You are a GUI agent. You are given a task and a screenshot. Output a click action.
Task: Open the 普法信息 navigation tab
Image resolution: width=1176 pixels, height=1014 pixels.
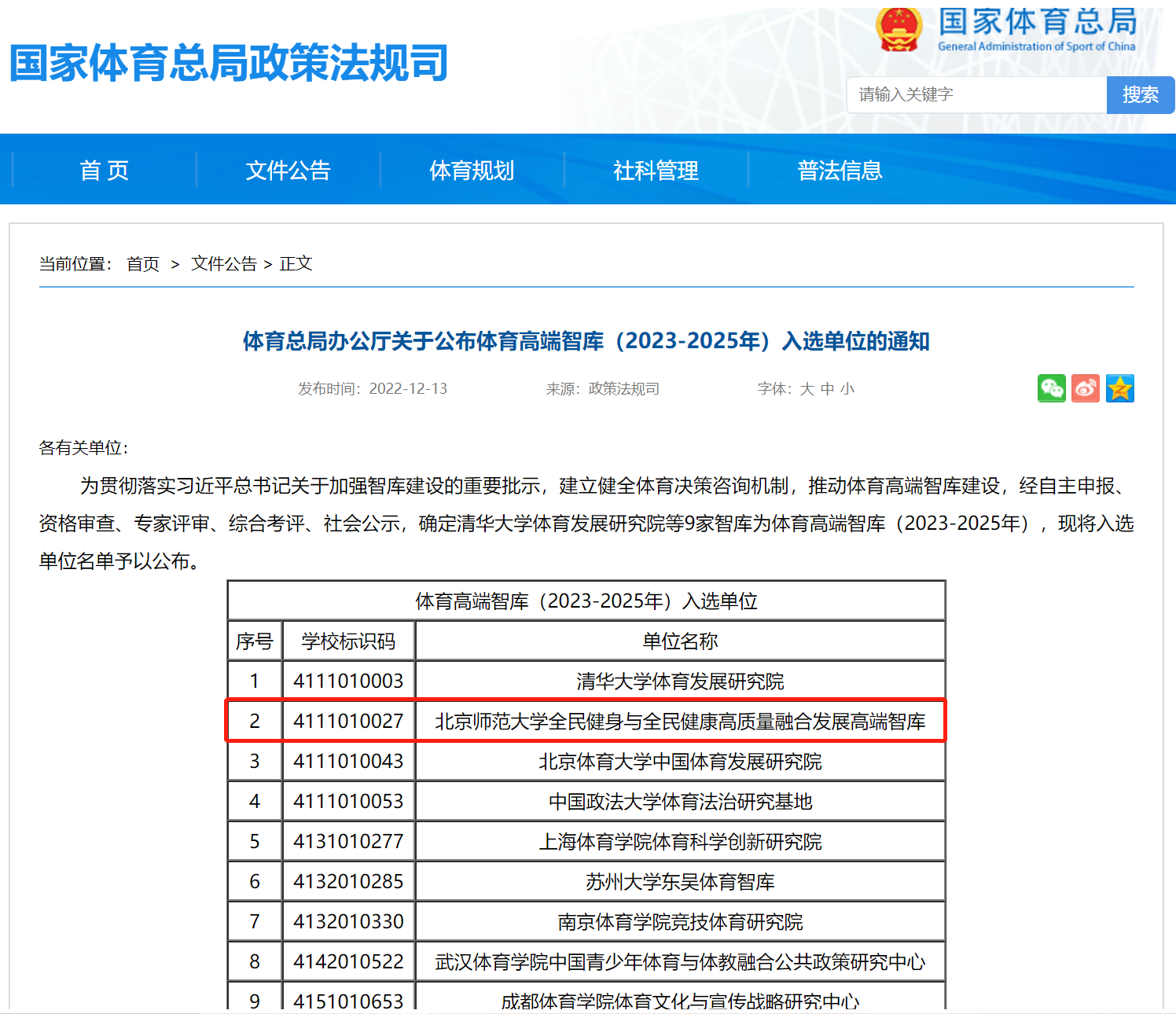[x=840, y=171]
